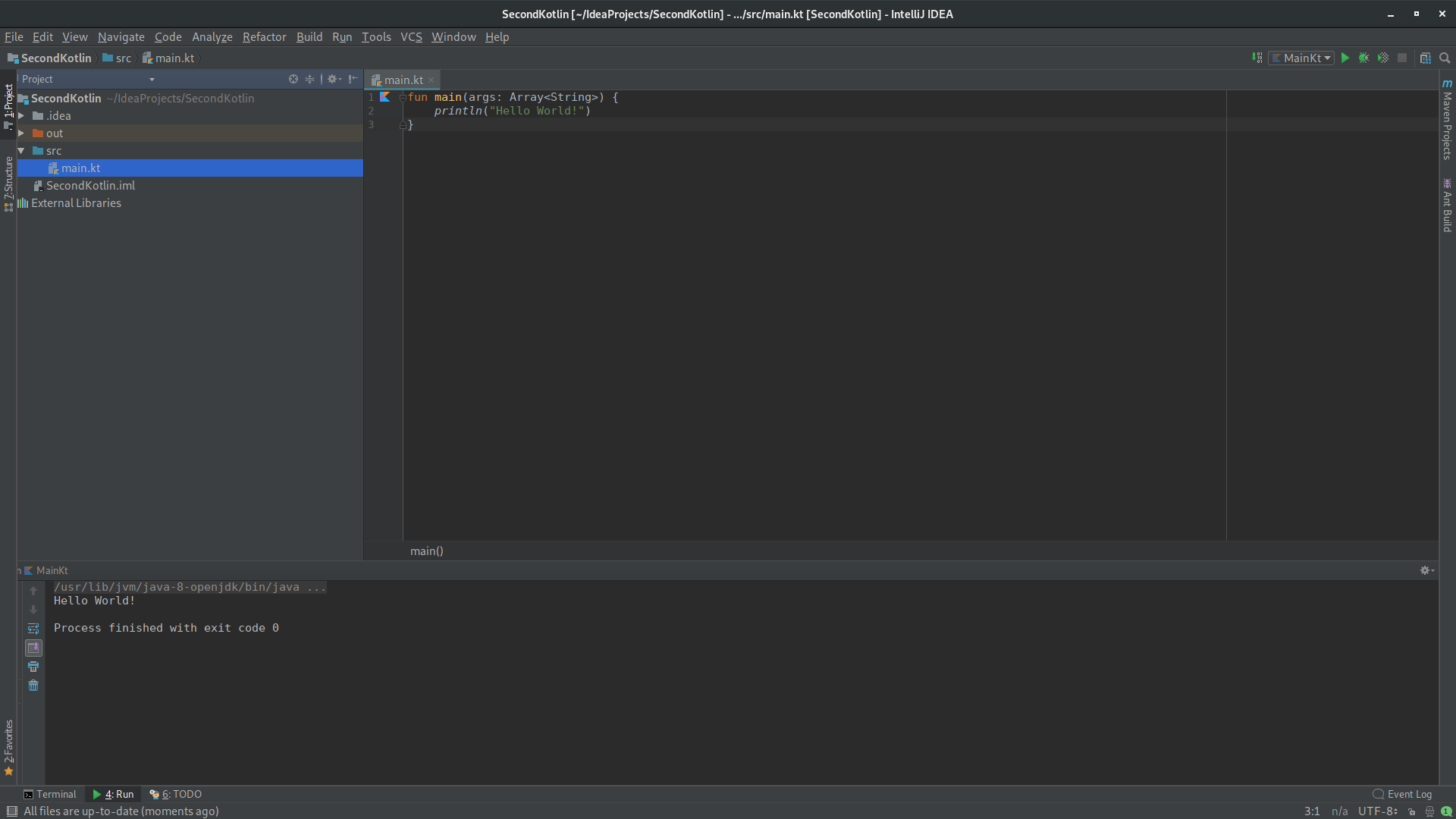This screenshot has height=819, width=1456.
Task: Open the 6: TODO tool window
Action: (x=175, y=794)
